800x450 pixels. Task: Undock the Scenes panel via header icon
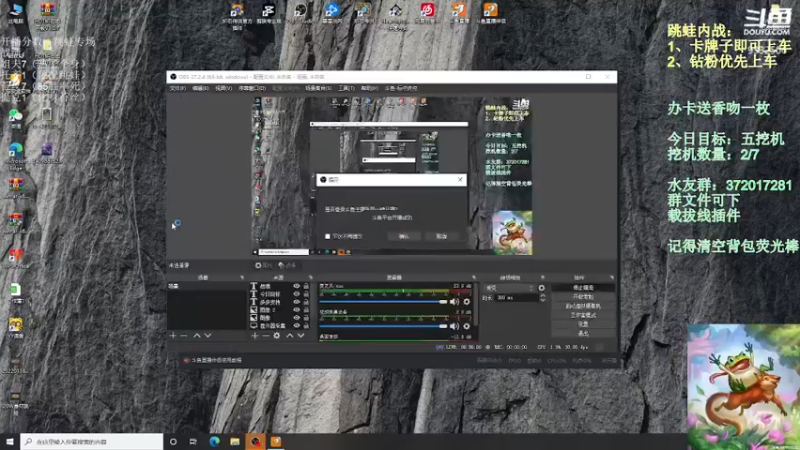point(242,278)
